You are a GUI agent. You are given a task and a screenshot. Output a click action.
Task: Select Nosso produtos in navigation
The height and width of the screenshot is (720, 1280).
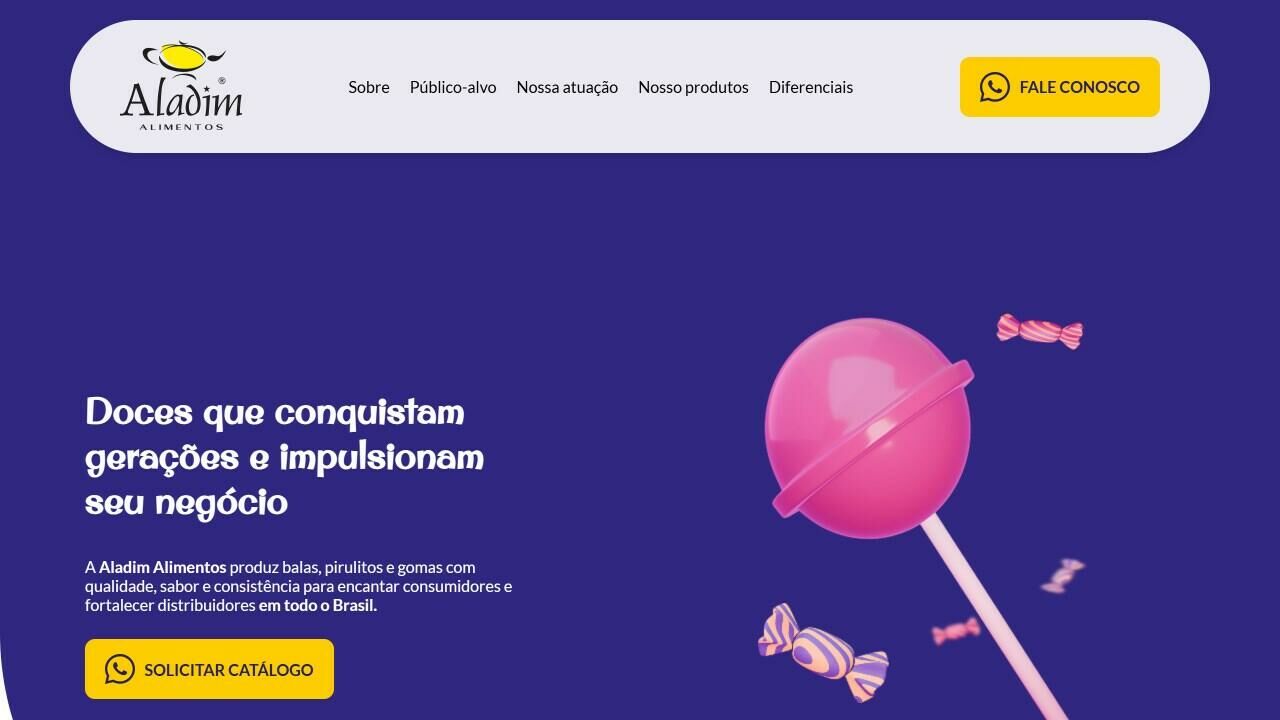click(693, 87)
